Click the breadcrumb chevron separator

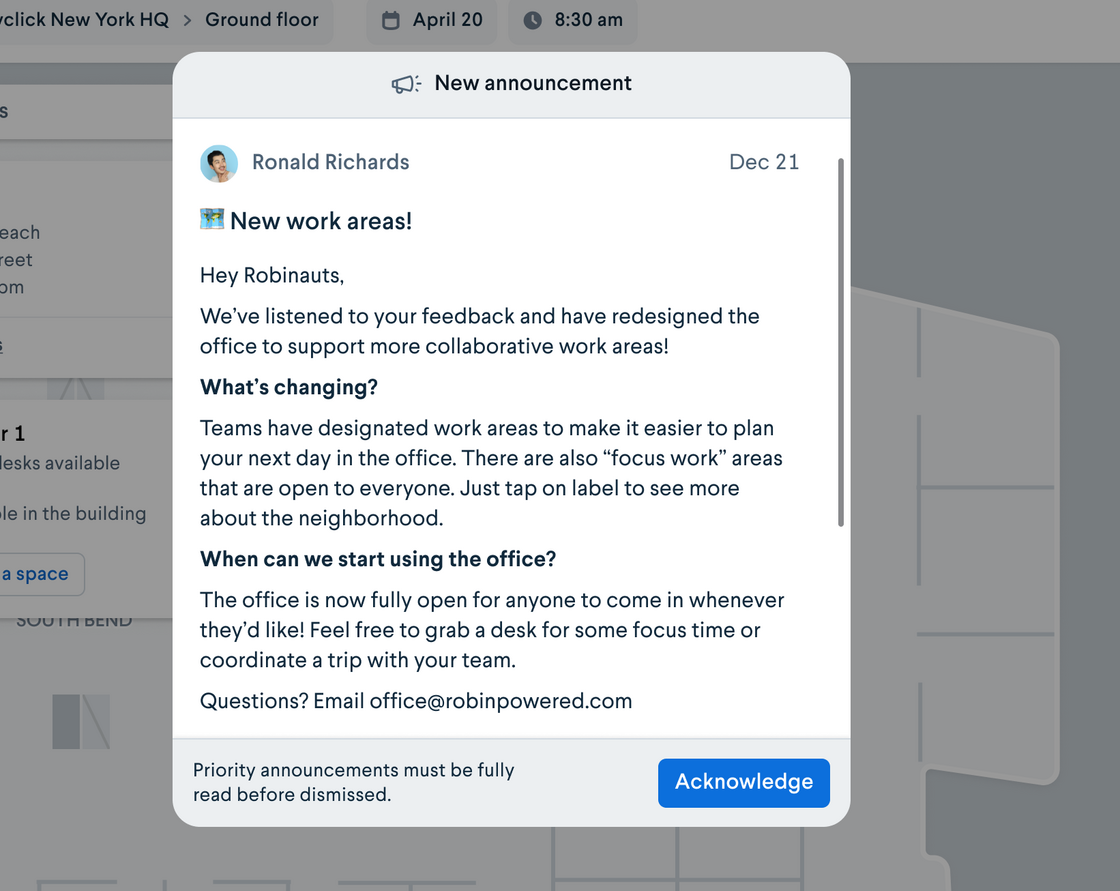point(187,20)
